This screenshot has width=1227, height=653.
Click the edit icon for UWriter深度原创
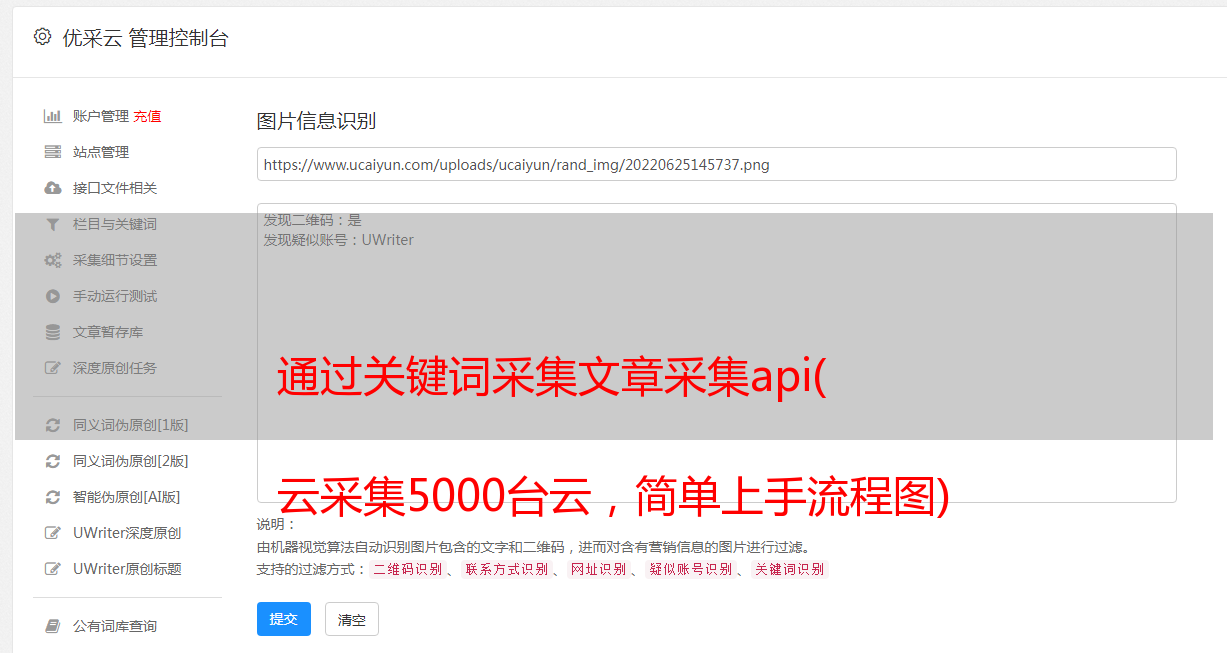coord(53,533)
